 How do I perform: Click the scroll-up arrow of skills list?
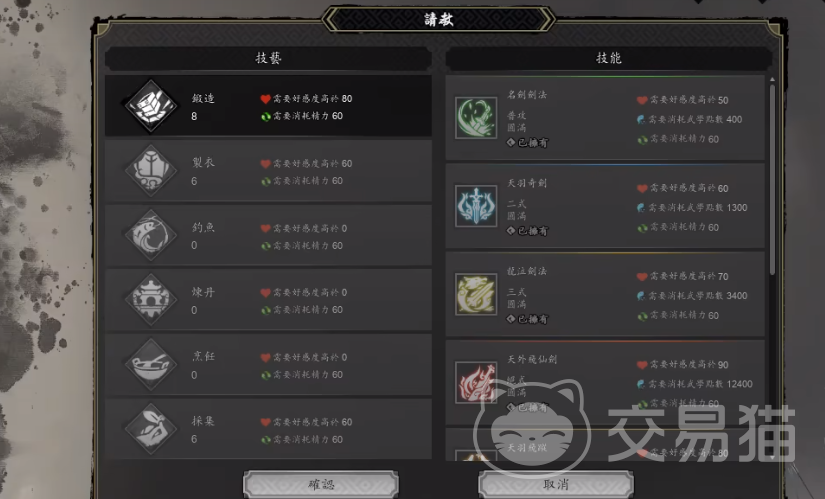click(x=772, y=79)
